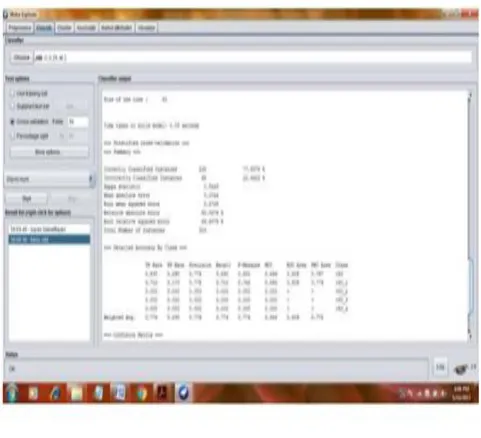Viewport: 481px width, 438px height.
Task: Select the highlighted J48 result entry
Action: click(49, 239)
